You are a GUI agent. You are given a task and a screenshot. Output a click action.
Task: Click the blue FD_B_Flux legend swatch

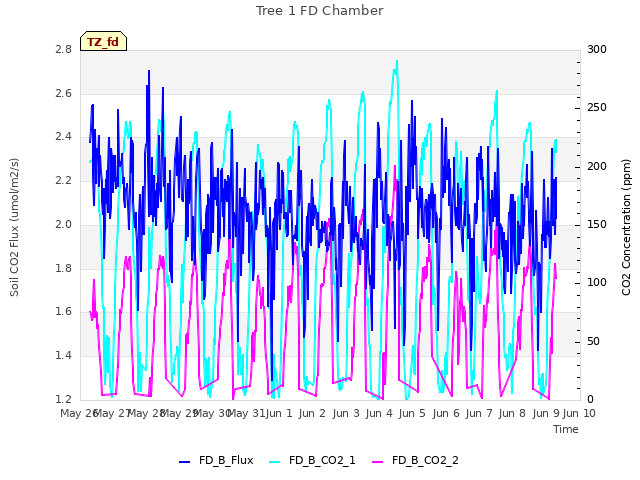184,462
